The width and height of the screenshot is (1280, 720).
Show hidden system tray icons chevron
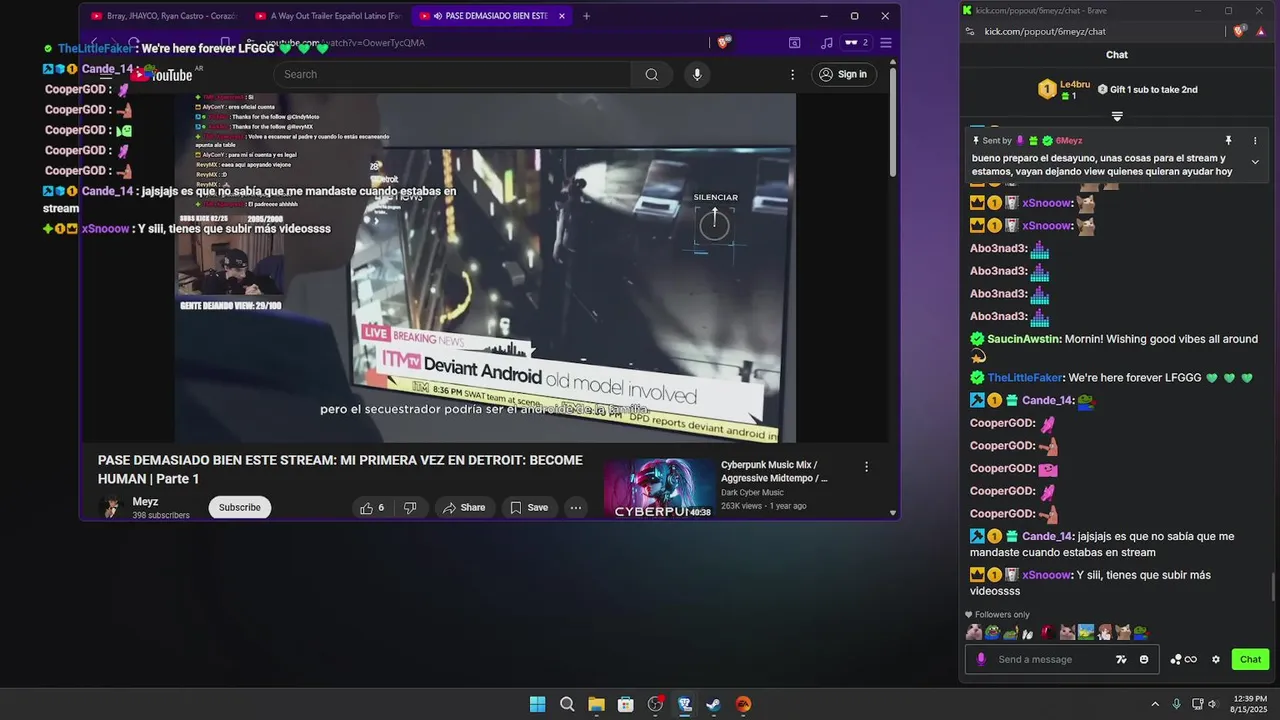(x=1155, y=704)
